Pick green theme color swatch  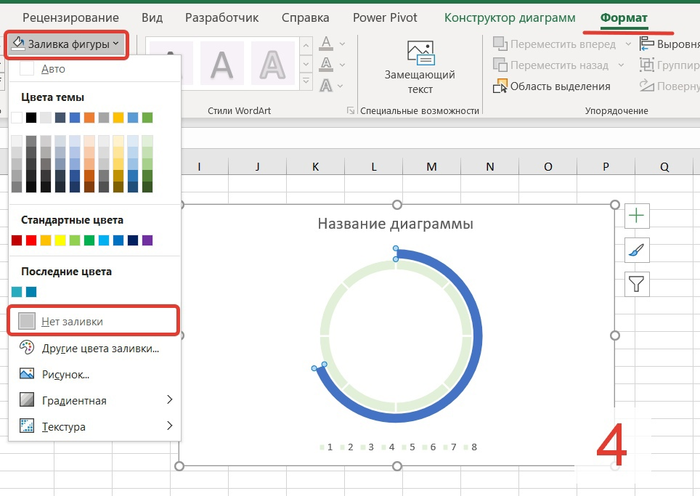coord(147,118)
